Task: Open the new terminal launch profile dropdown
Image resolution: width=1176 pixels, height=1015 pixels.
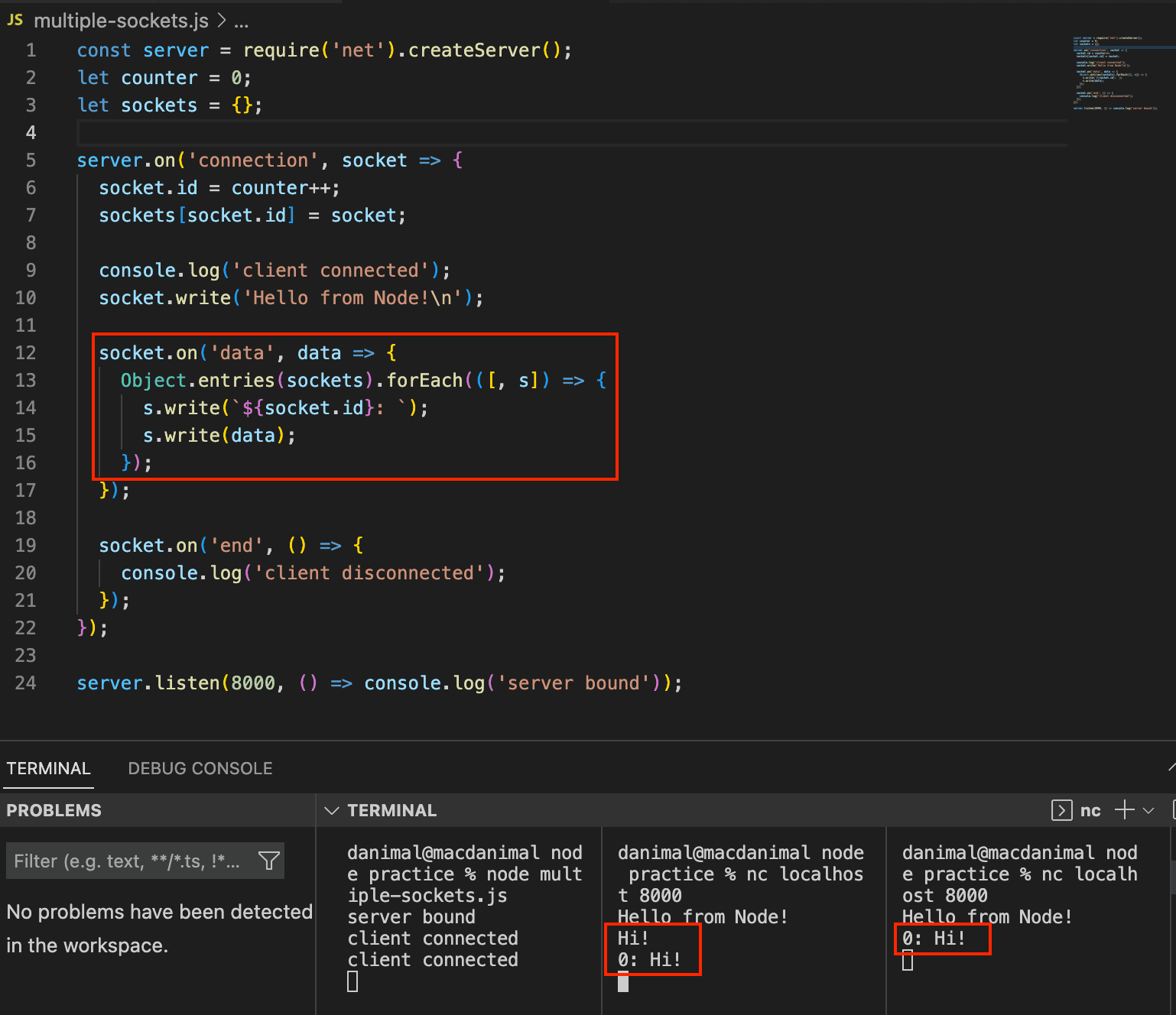Action: (1148, 810)
